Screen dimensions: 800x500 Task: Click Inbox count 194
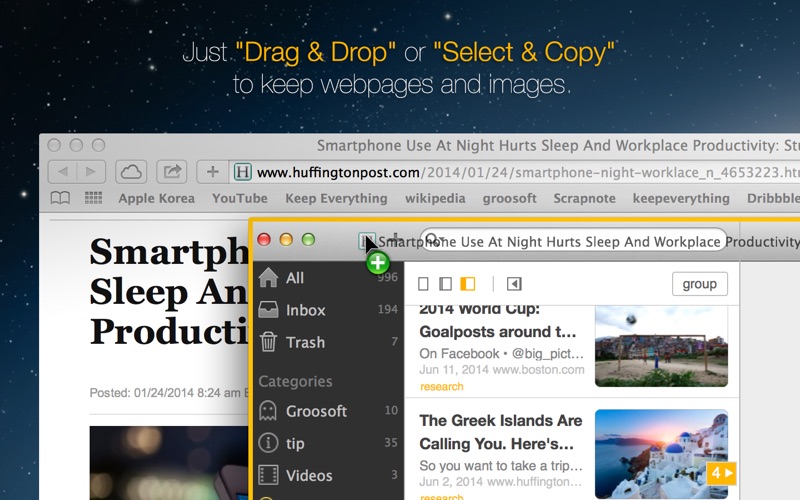coord(388,309)
